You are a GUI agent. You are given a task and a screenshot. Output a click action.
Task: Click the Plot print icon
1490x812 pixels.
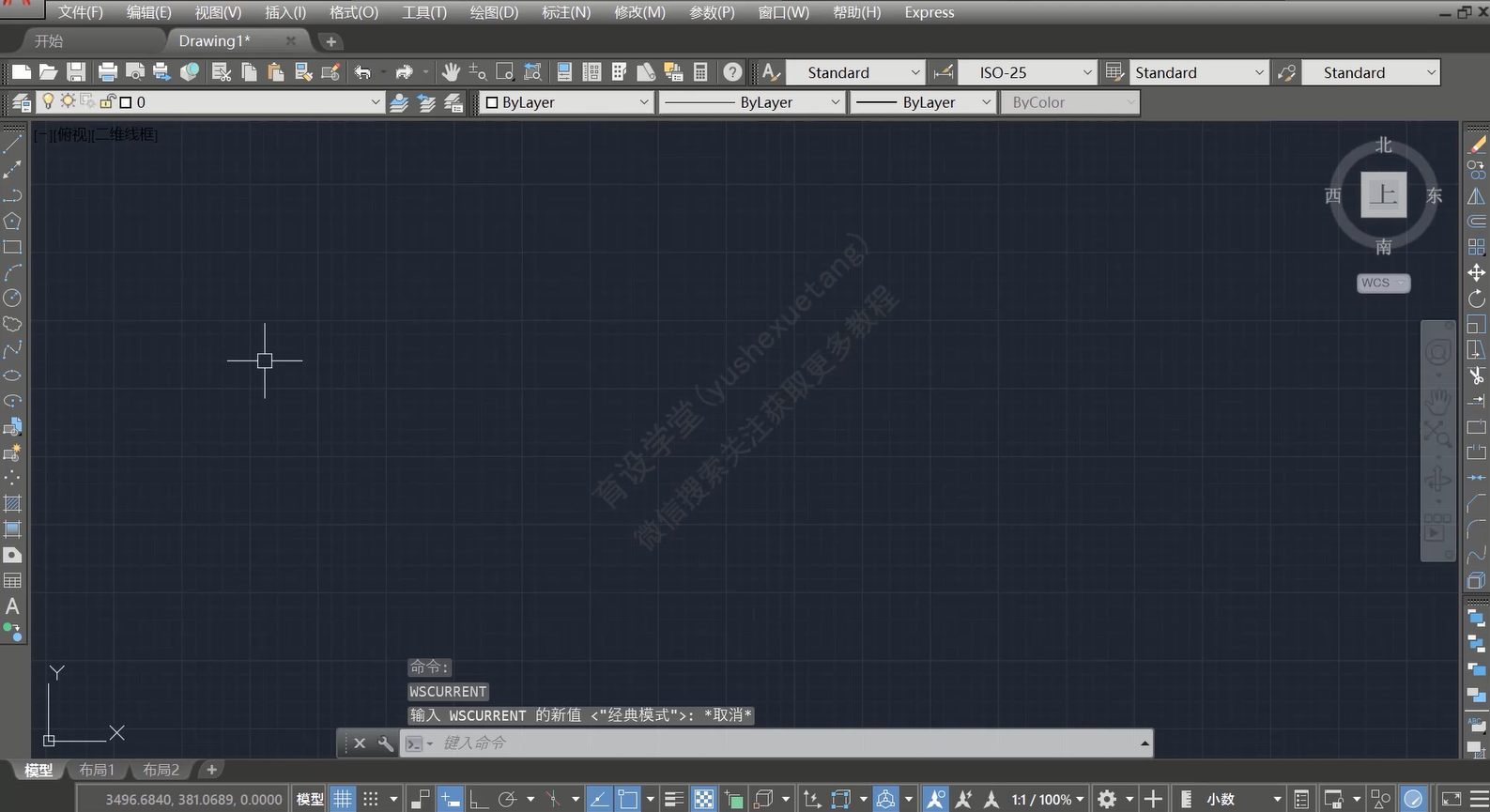pos(108,72)
